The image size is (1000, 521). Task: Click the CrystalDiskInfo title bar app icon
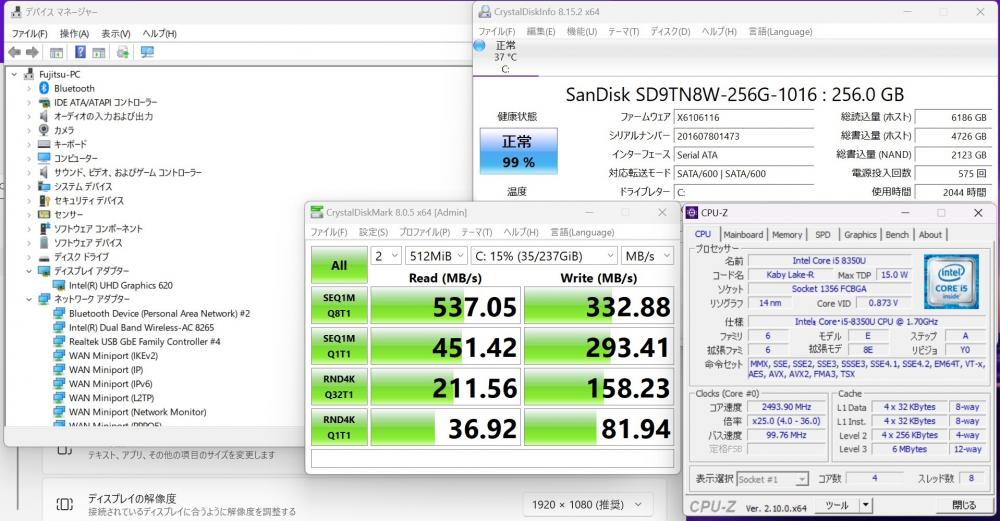coord(485,11)
